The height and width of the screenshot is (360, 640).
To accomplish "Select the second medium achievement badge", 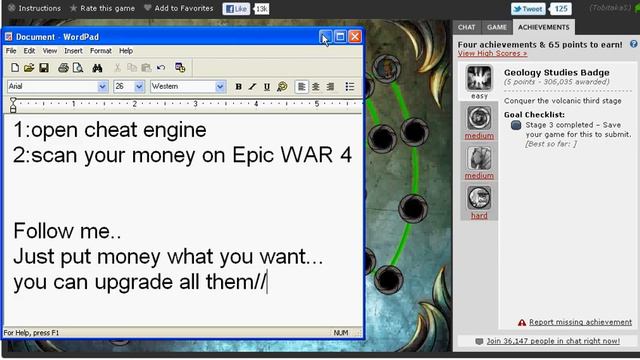I will click(x=479, y=158).
